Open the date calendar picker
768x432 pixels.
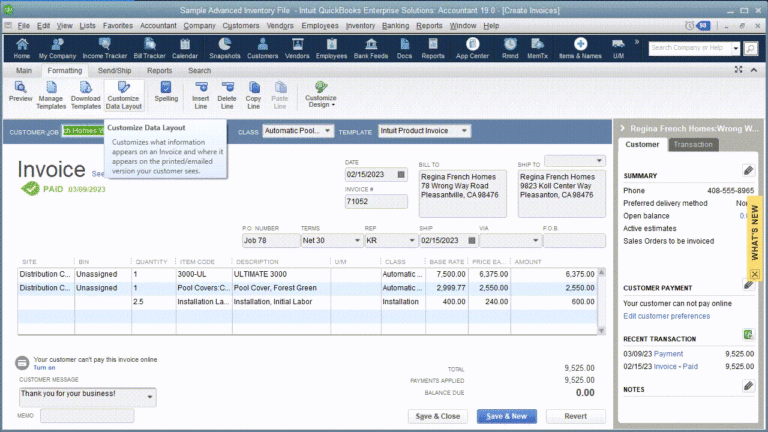click(x=401, y=174)
